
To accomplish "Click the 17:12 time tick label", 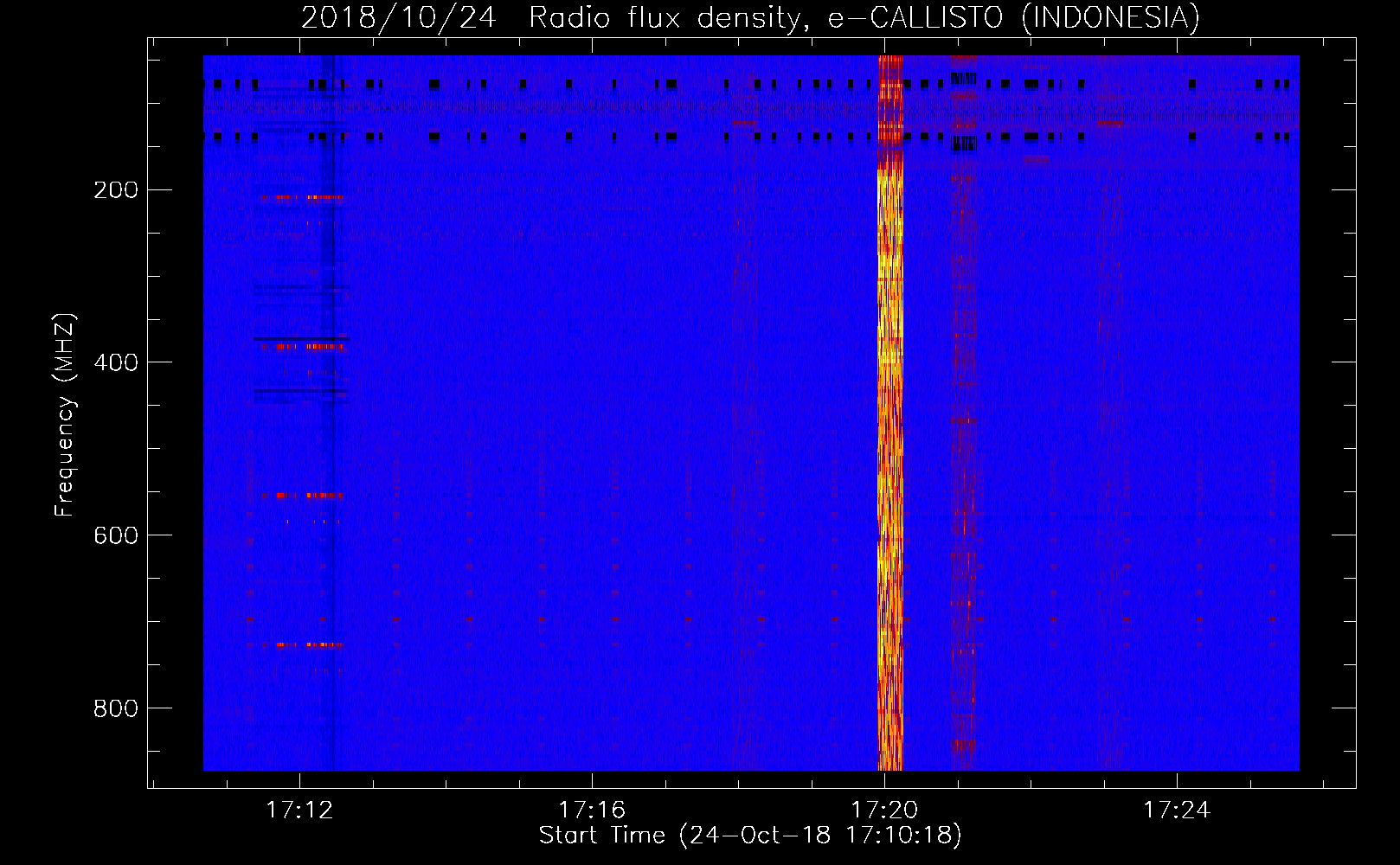I will click(299, 810).
